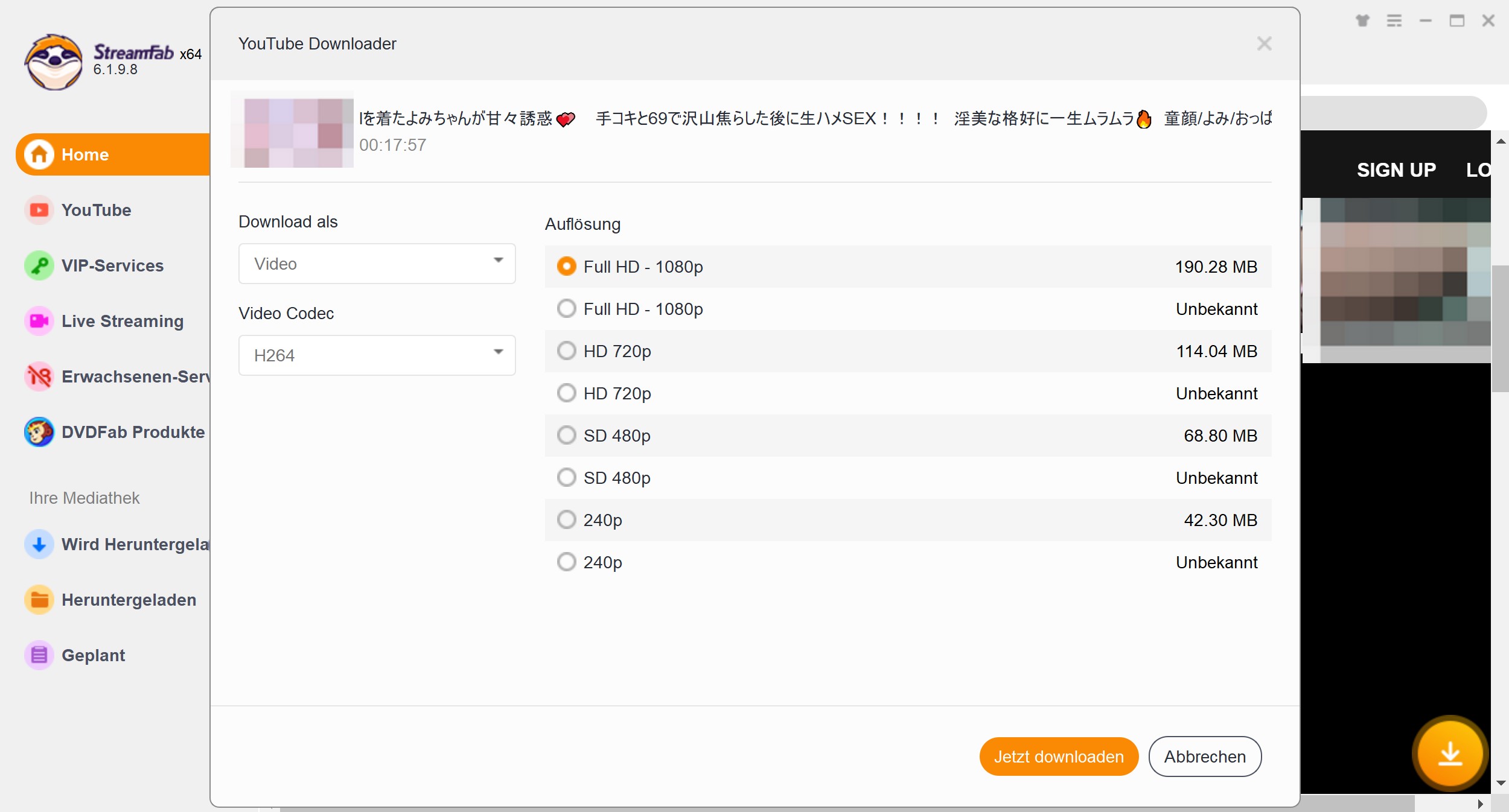
Task: Select the Full HD 1080p 190.28 MB option
Action: pos(908,267)
